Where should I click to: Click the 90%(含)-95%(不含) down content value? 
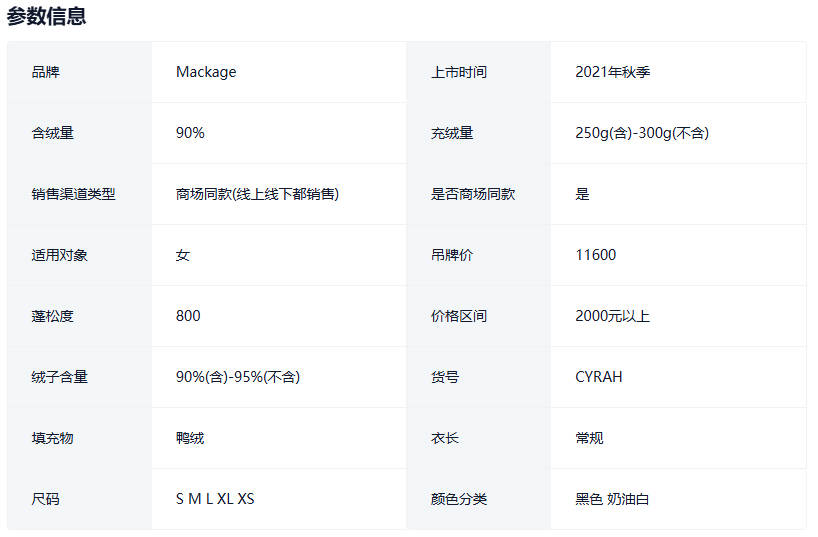238,377
